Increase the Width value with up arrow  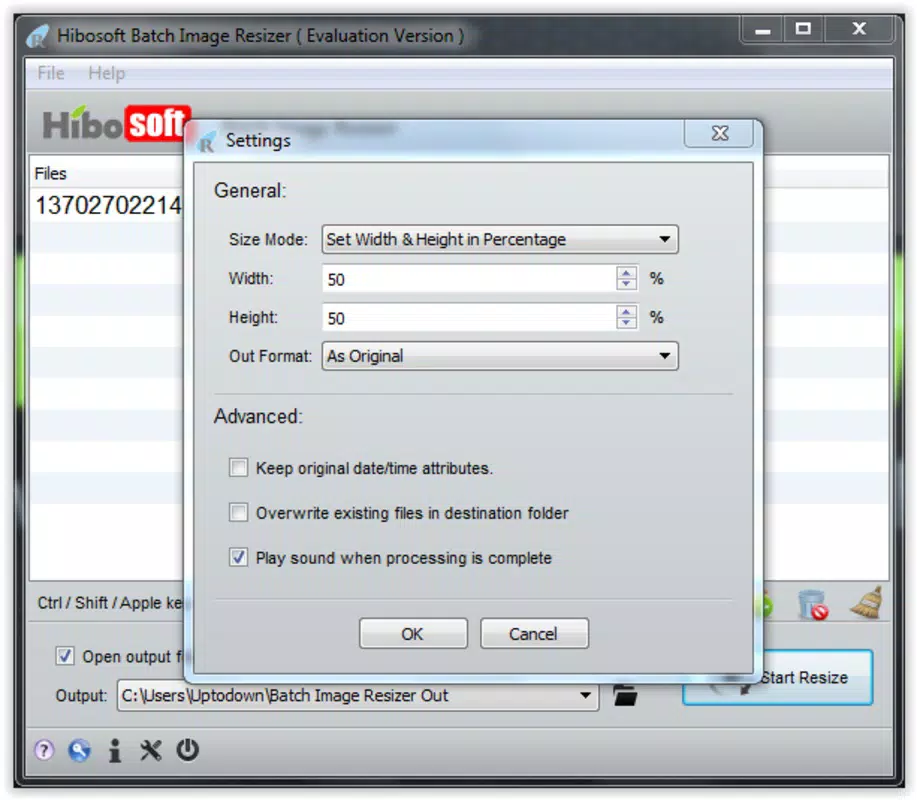pyautogui.click(x=626, y=273)
